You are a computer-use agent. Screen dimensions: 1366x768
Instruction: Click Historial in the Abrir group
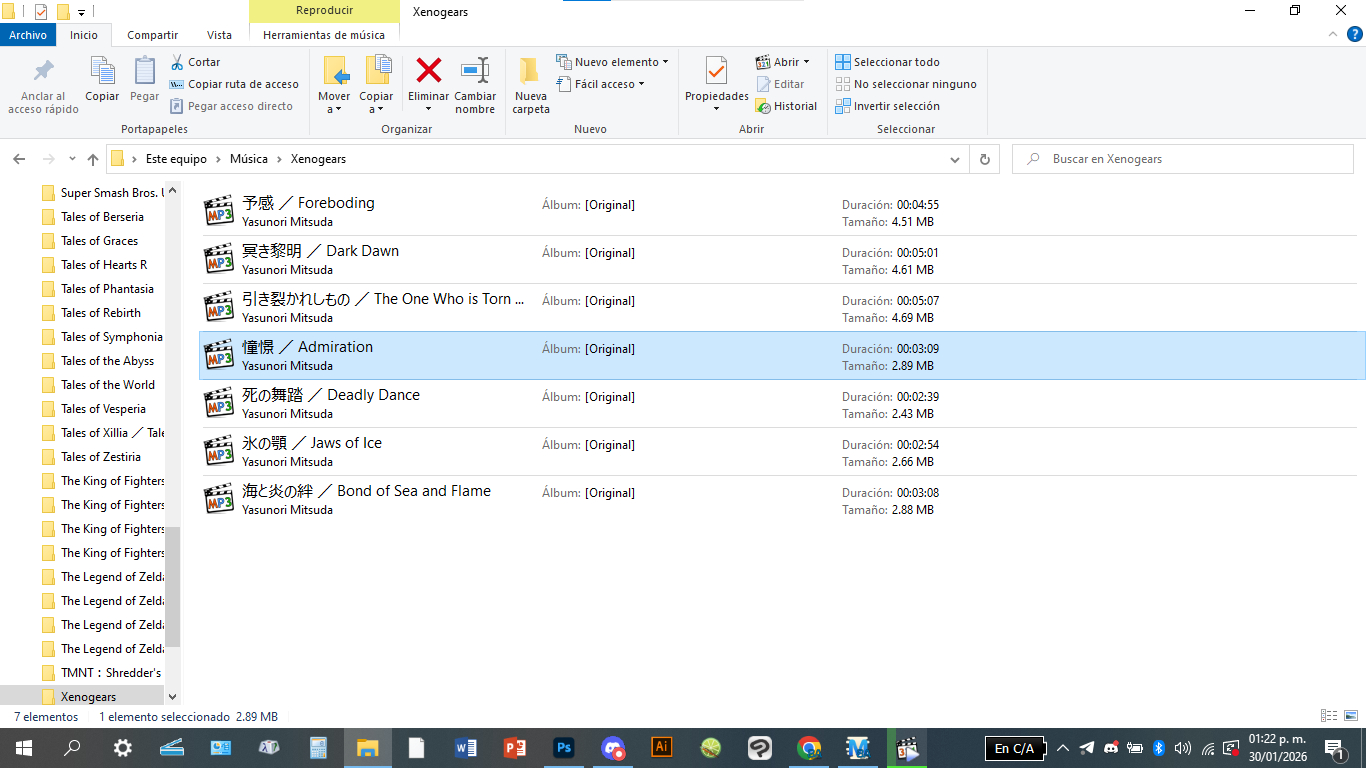tap(786, 106)
